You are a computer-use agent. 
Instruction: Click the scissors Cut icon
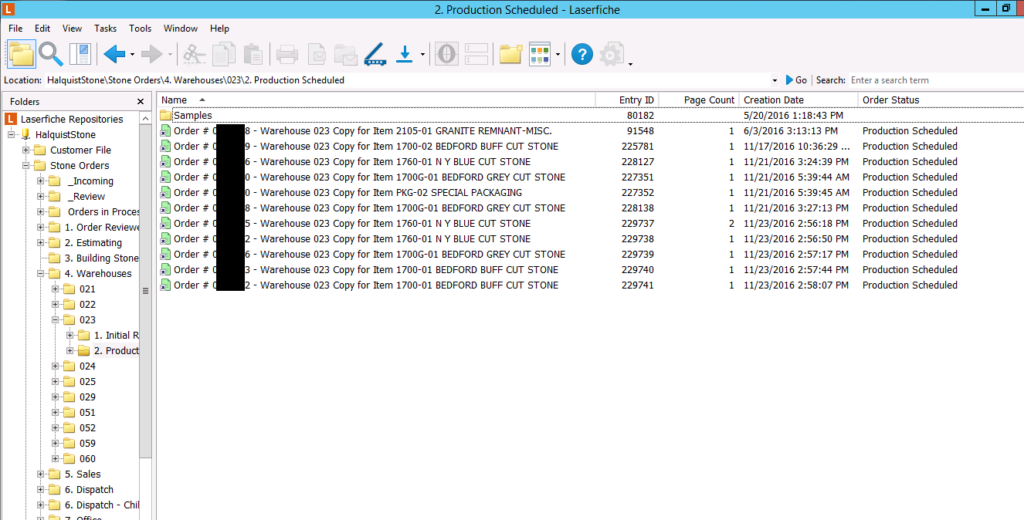[x=194, y=54]
